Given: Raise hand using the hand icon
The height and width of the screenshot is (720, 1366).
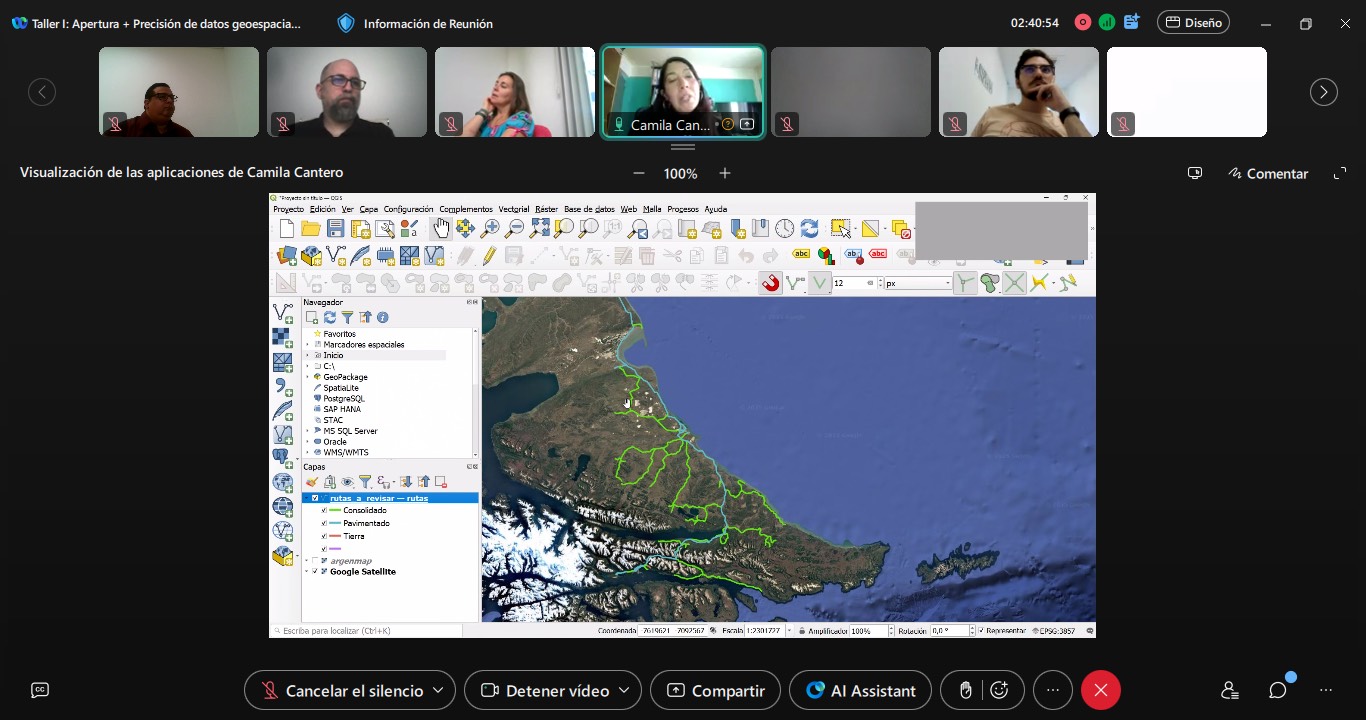Looking at the screenshot, I should pos(965,690).
